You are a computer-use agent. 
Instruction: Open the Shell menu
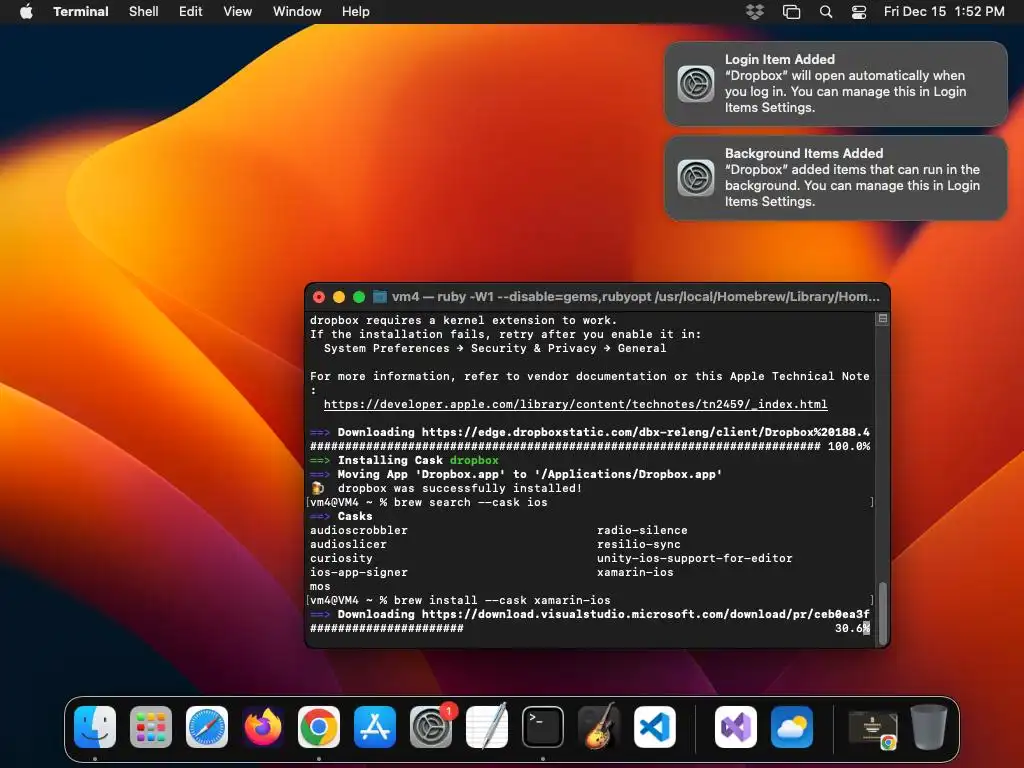click(x=144, y=12)
